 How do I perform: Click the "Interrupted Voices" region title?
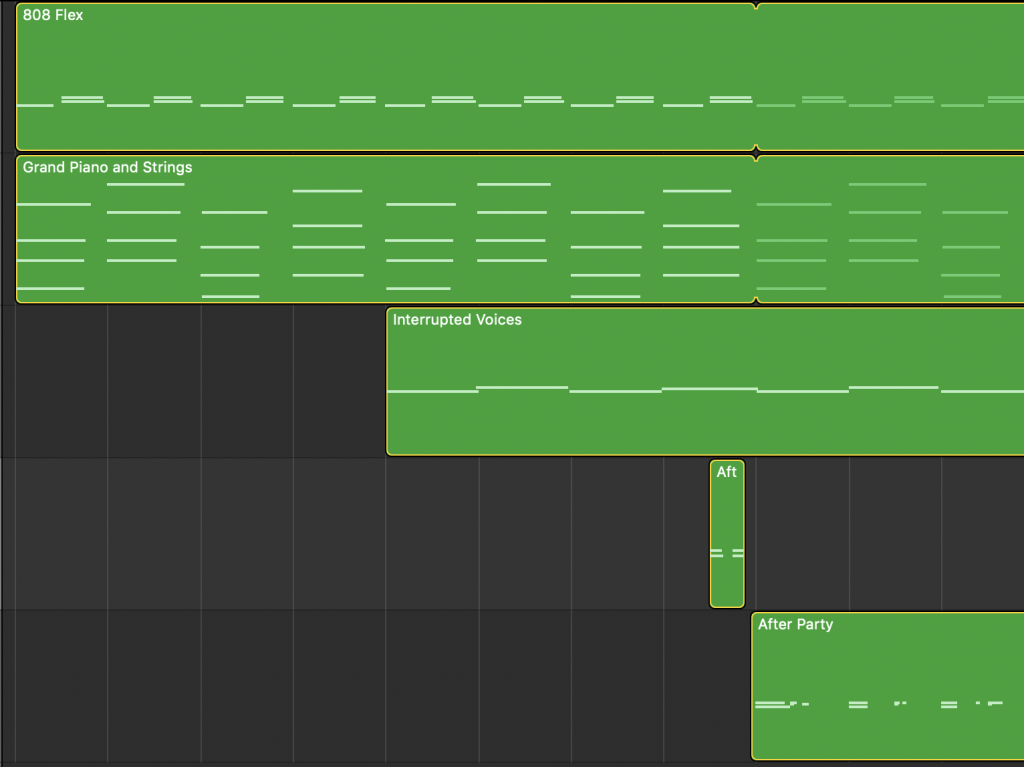457,320
